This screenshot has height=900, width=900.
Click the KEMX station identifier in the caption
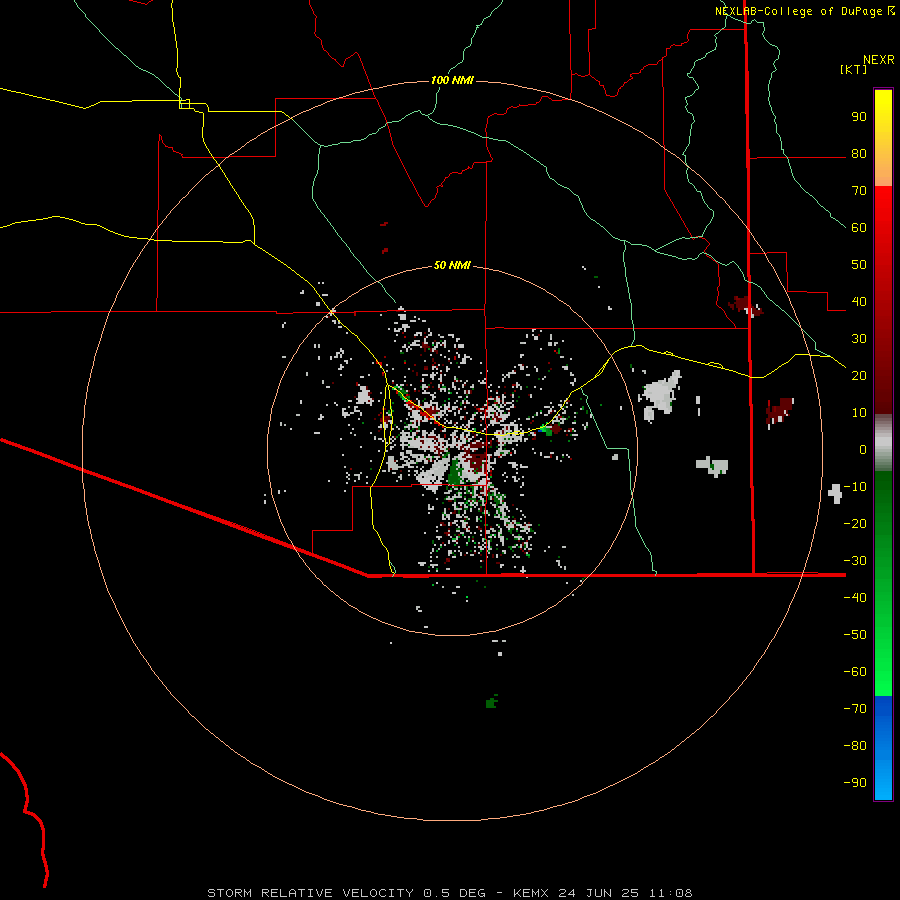point(531,893)
